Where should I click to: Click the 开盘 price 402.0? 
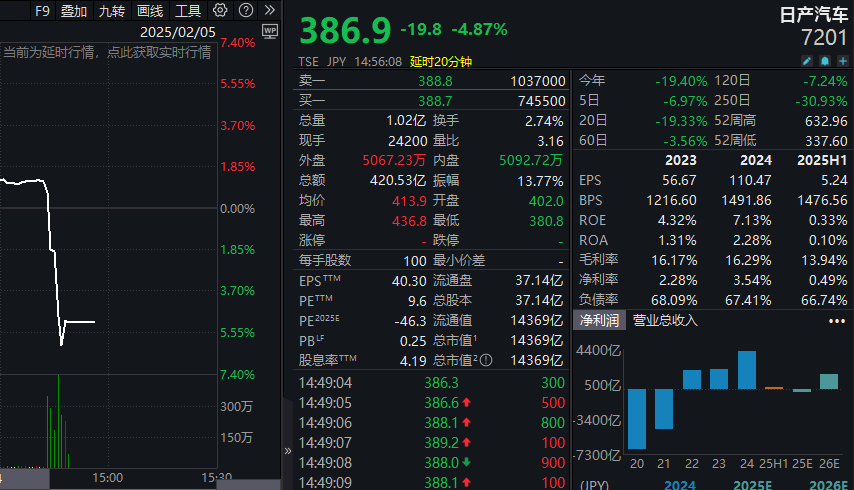[546, 201]
